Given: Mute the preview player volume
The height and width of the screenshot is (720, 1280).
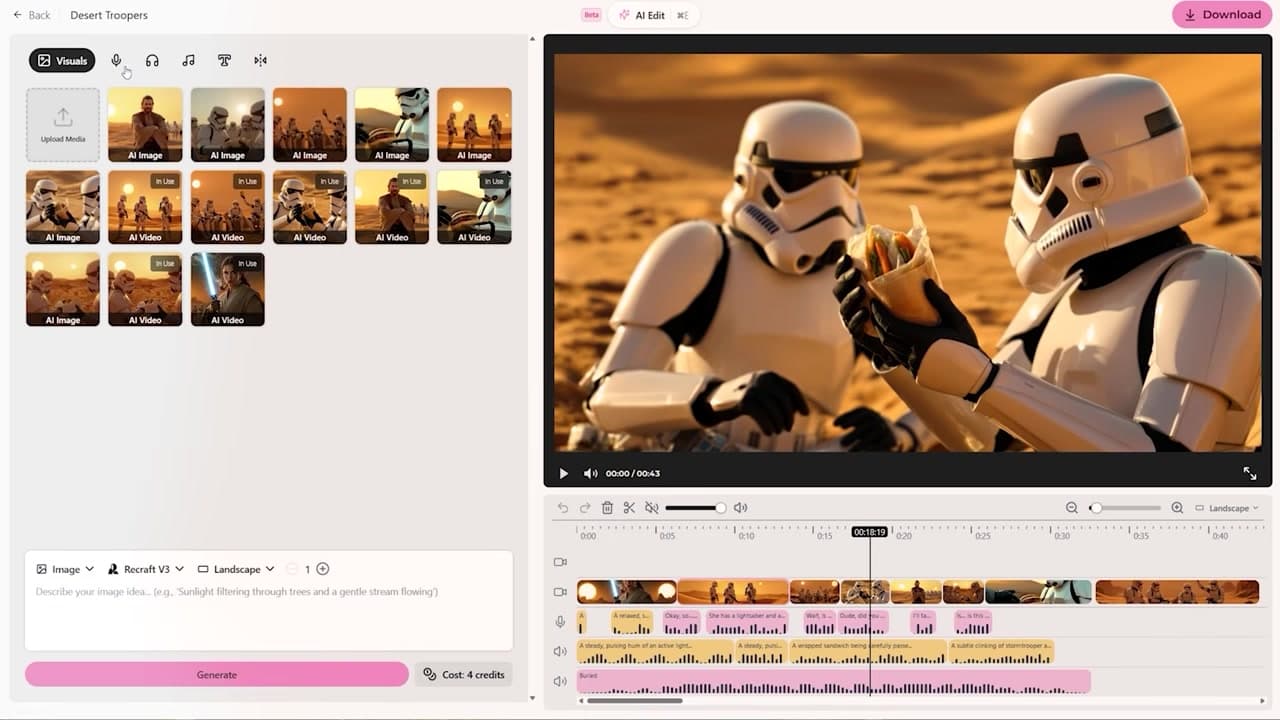Looking at the screenshot, I should pyautogui.click(x=590, y=473).
